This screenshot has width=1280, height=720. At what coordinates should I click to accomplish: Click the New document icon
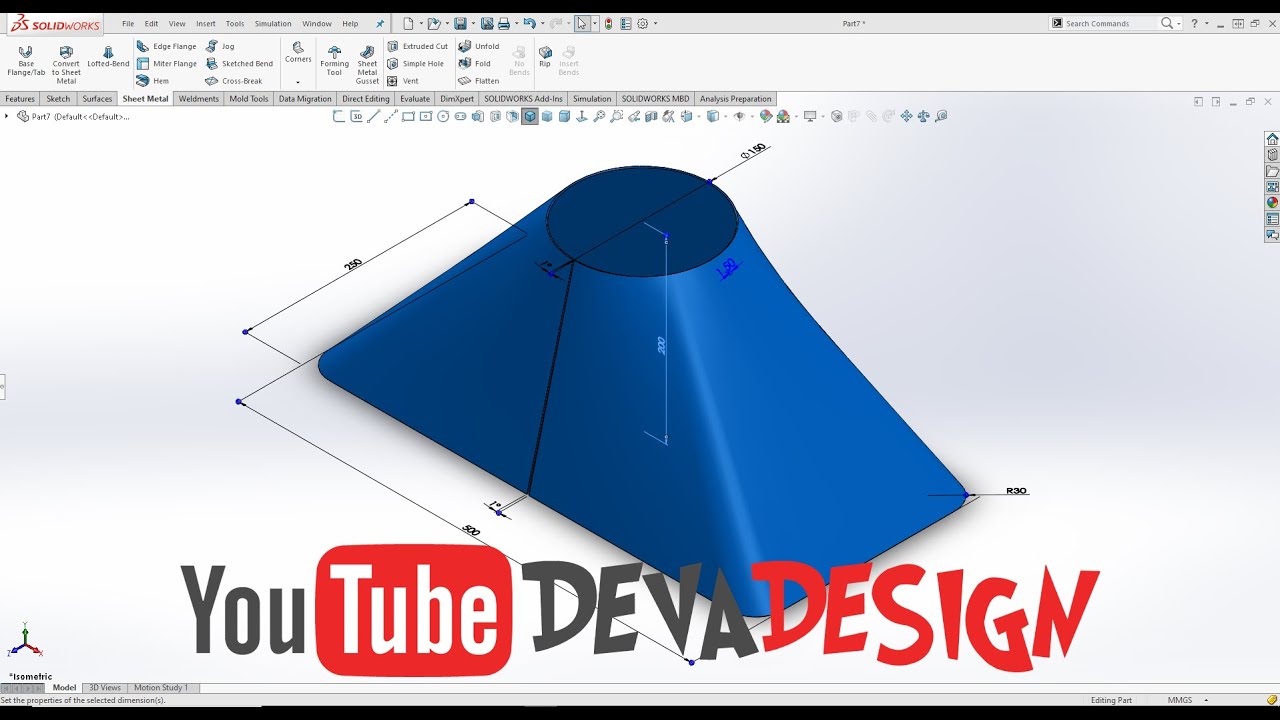[408, 23]
